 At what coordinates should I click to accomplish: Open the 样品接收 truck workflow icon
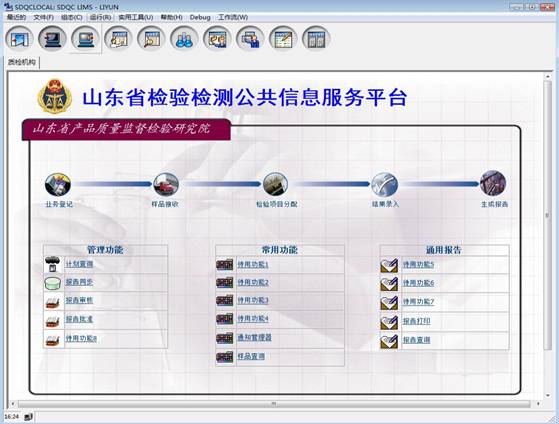(166, 184)
